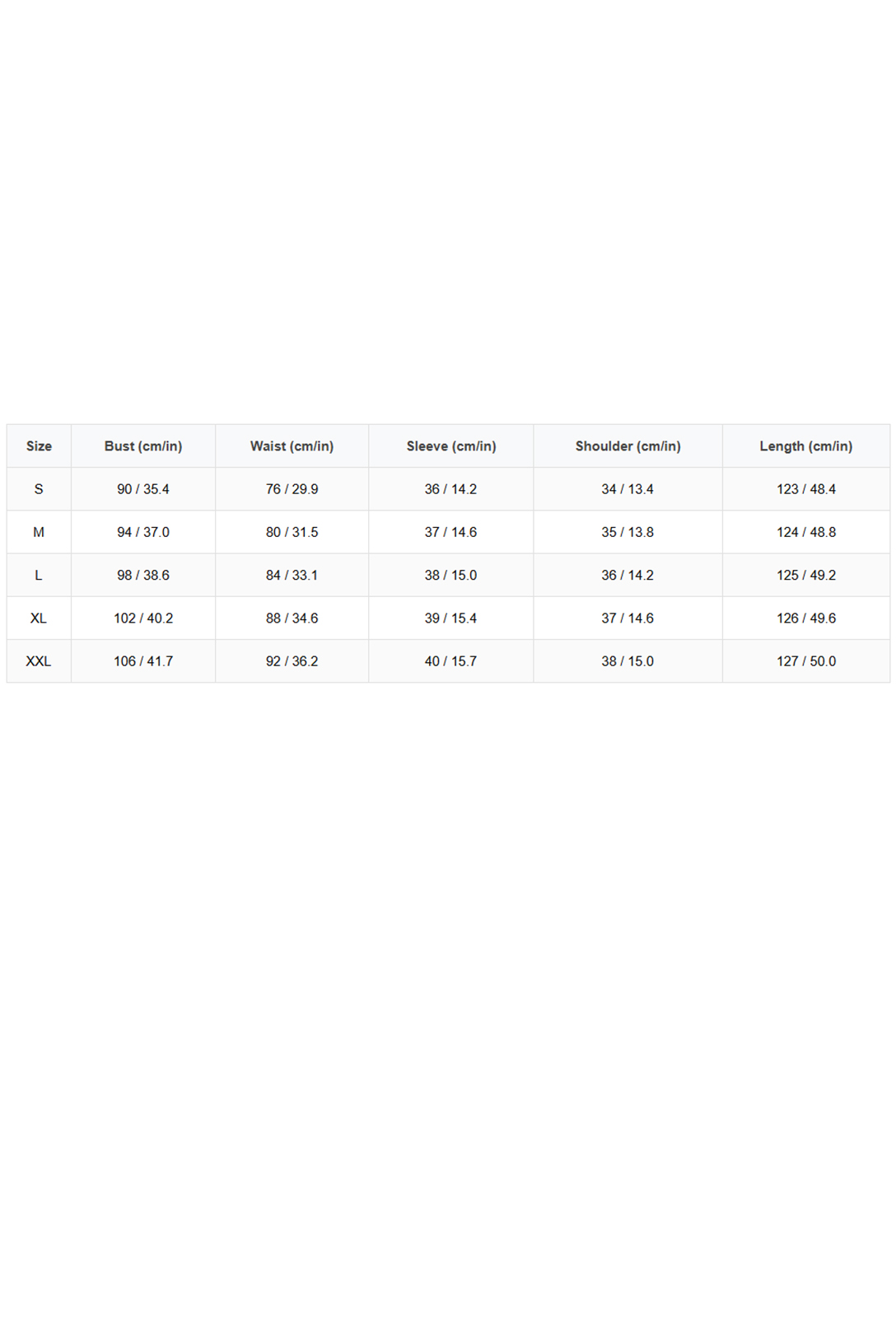This screenshot has height=1344, width=896.
Task: Select the Sleeve (cm/in) column header
Action: pos(451,446)
